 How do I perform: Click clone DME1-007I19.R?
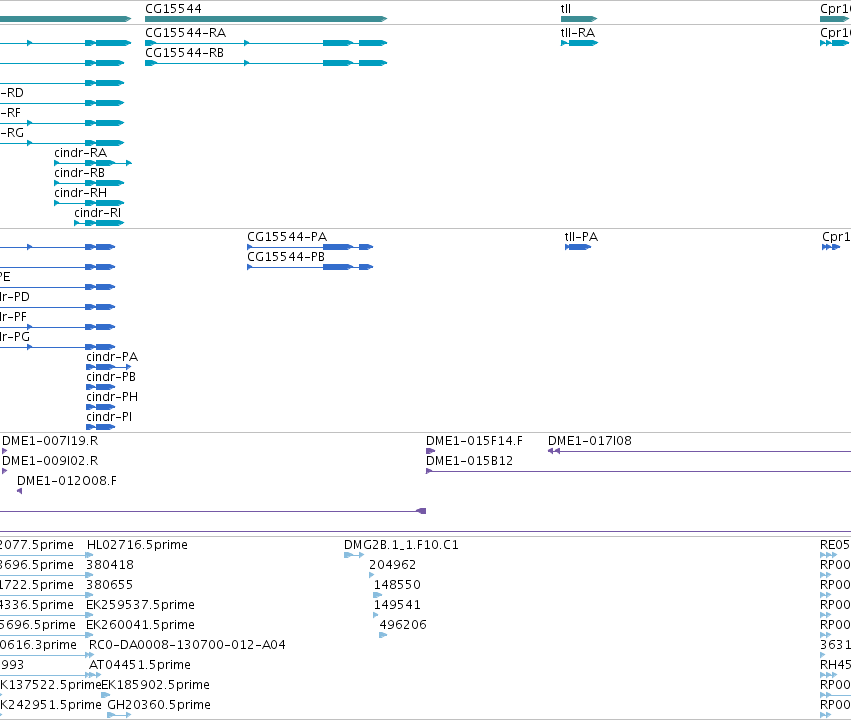pos(5,451)
